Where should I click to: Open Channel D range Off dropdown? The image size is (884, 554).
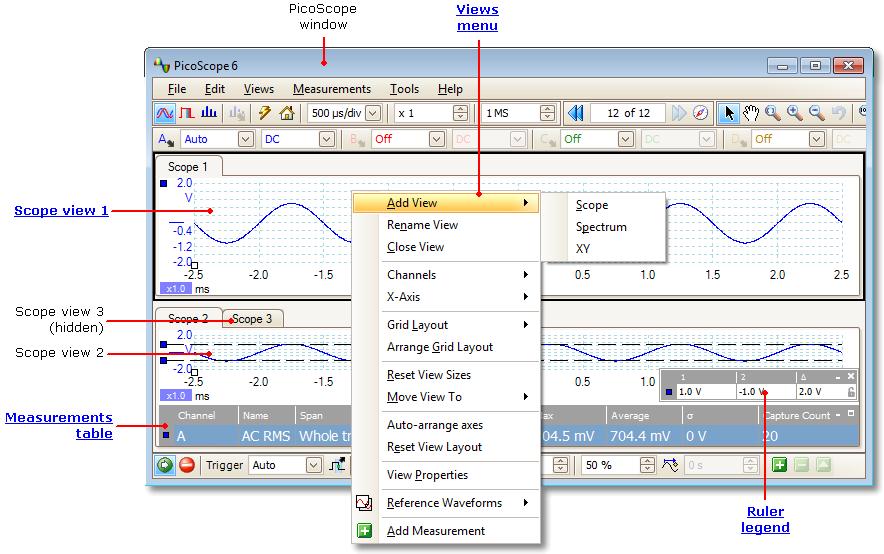coord(817,139)
